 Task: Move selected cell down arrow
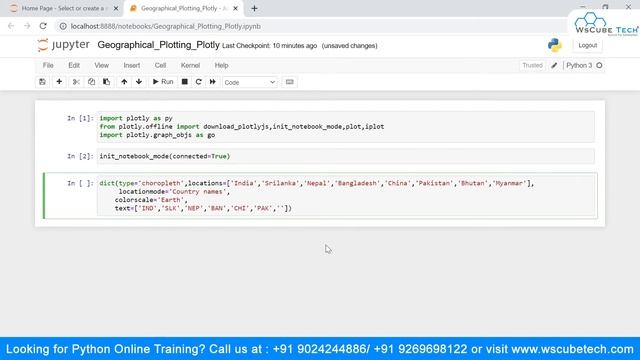pos(139,82)
